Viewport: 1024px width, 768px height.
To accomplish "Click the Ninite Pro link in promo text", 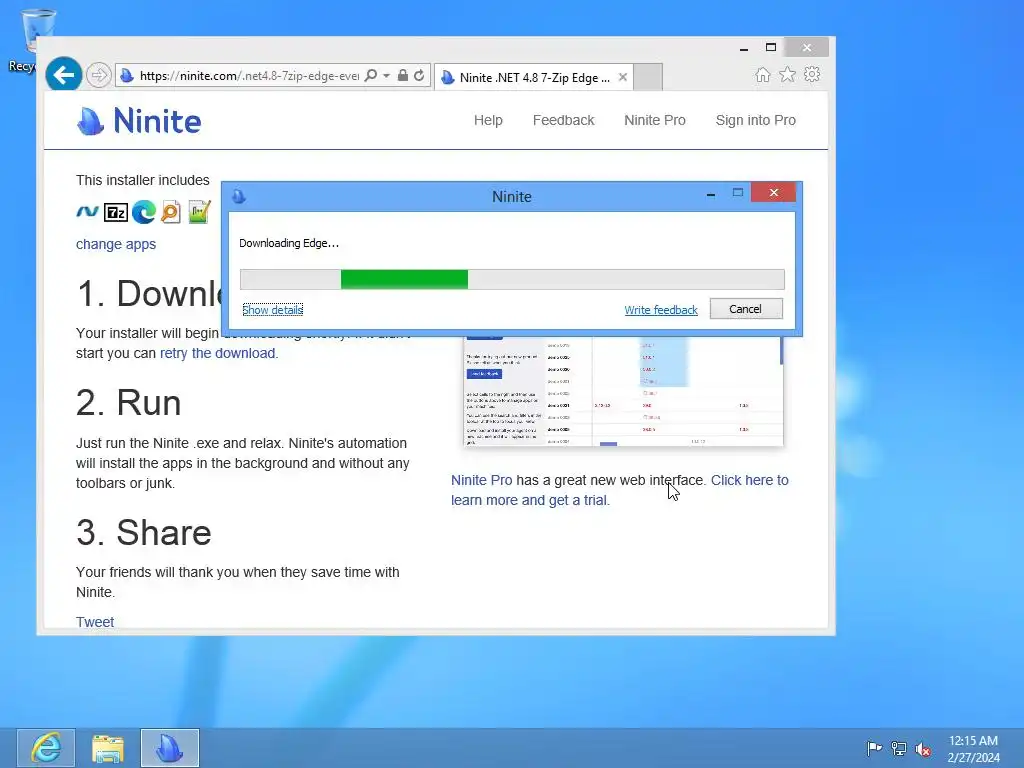I will click(x=482, y=480).
